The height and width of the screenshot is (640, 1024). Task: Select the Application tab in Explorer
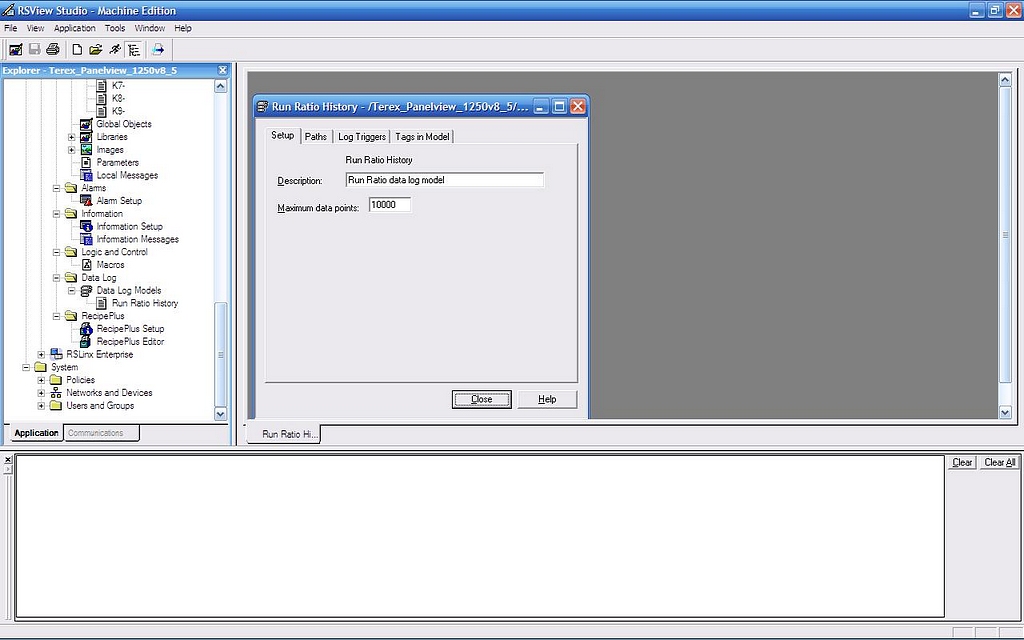(36, 433)
